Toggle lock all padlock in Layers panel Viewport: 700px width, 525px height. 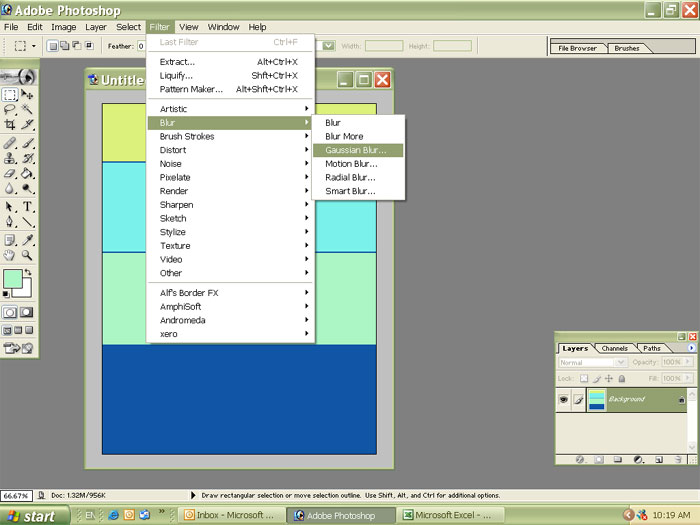pos(622,379)
